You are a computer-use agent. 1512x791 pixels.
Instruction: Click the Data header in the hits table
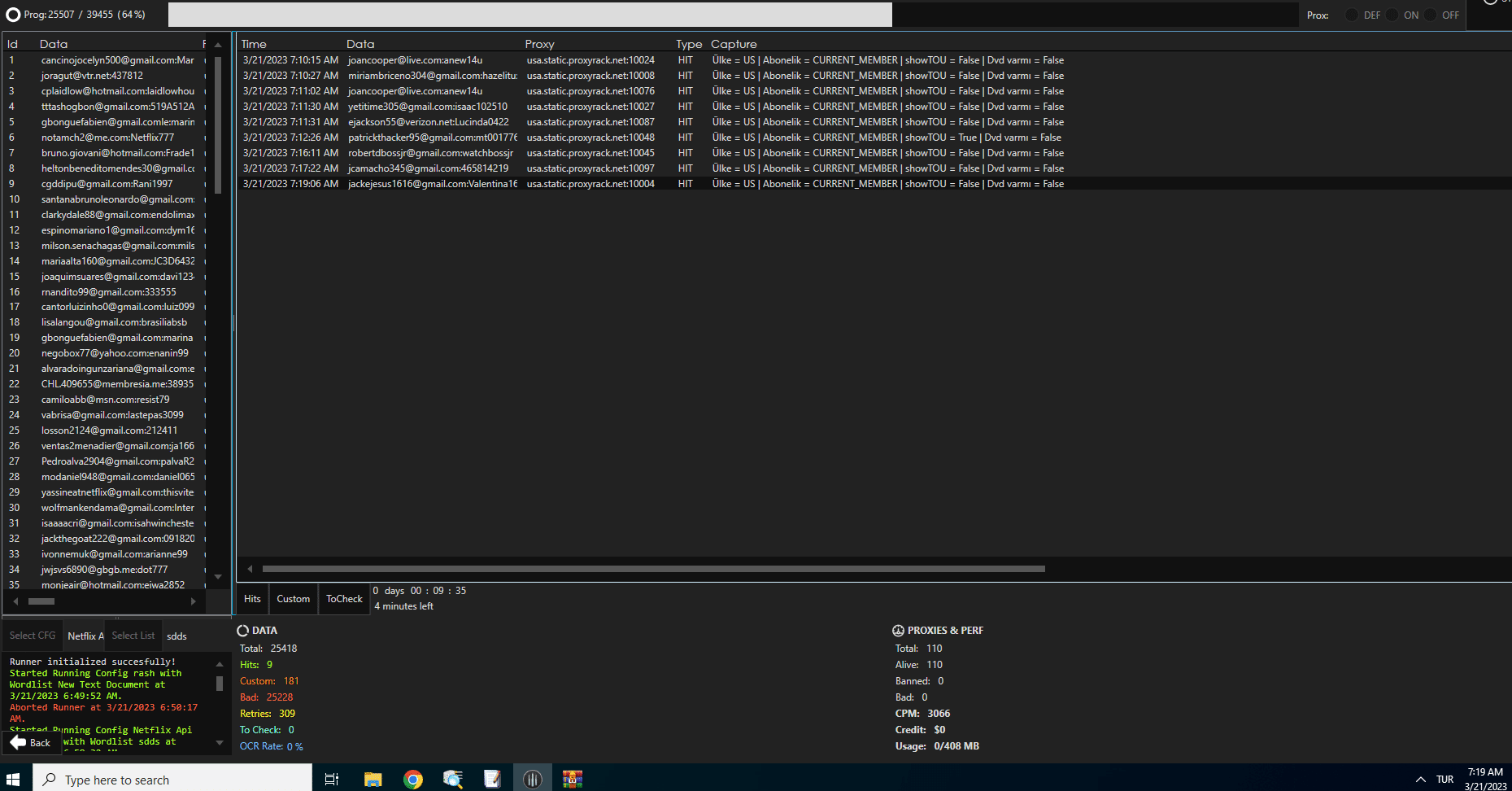click(360, 44)
